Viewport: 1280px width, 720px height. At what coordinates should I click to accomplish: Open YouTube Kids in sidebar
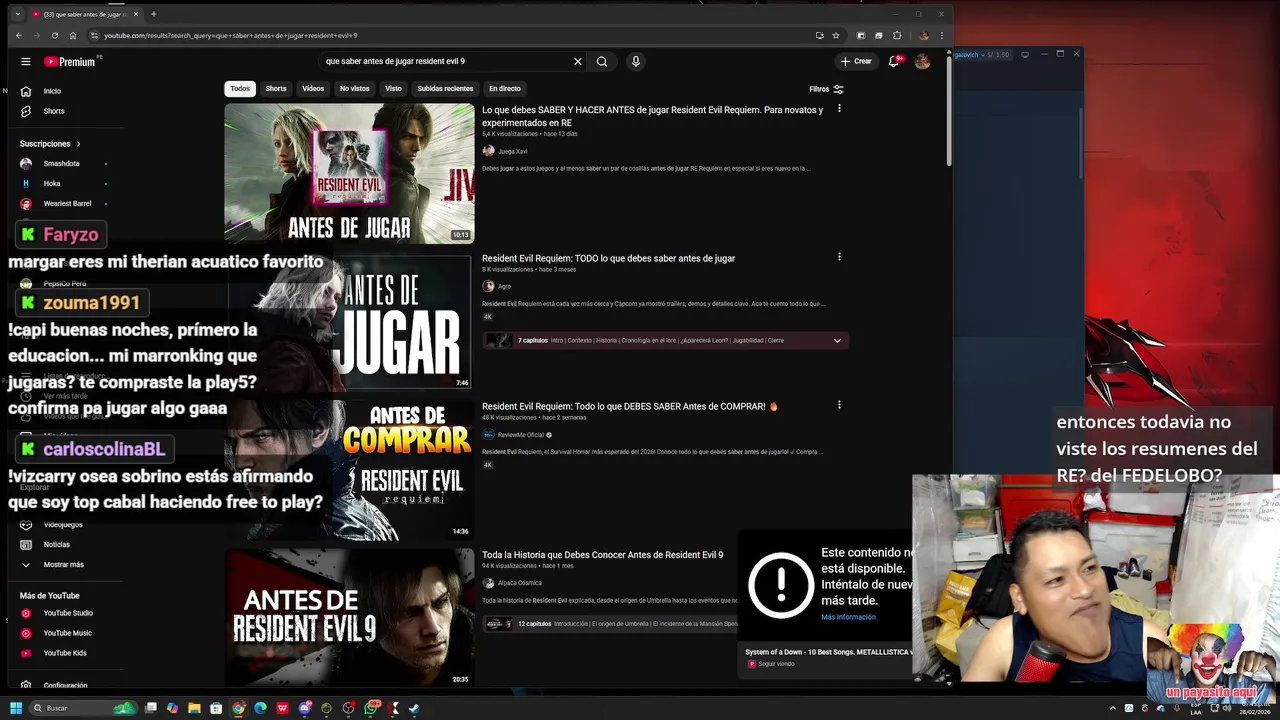[x=64, y=653]
